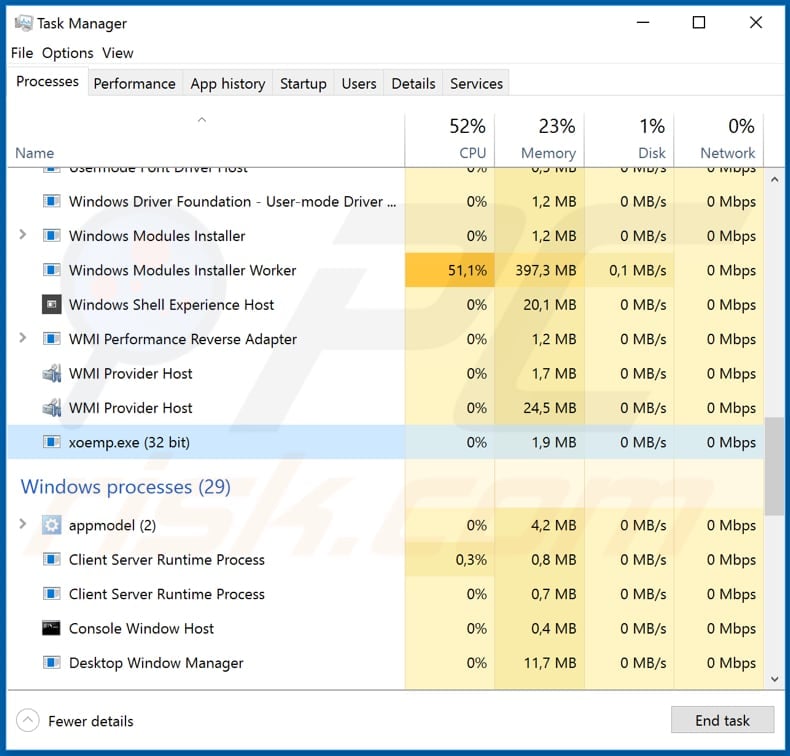Click the Windows Modules Installer Worker icon
This screenshot has width=790, height=756.
[51, 270]
